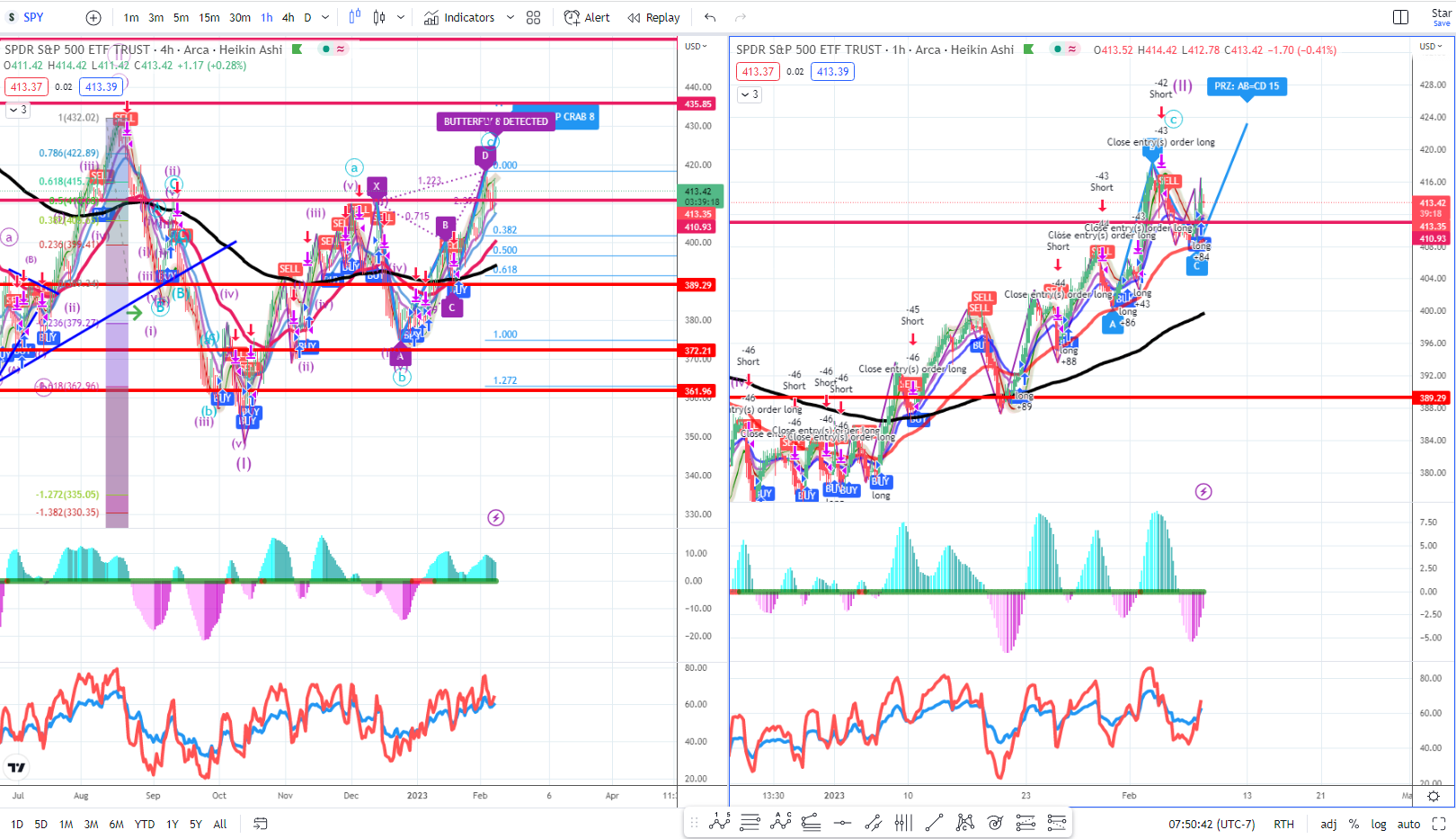
Task: Click the PRZ: AB=CD 15 pattern label
Action: [x=1247, y=86]
